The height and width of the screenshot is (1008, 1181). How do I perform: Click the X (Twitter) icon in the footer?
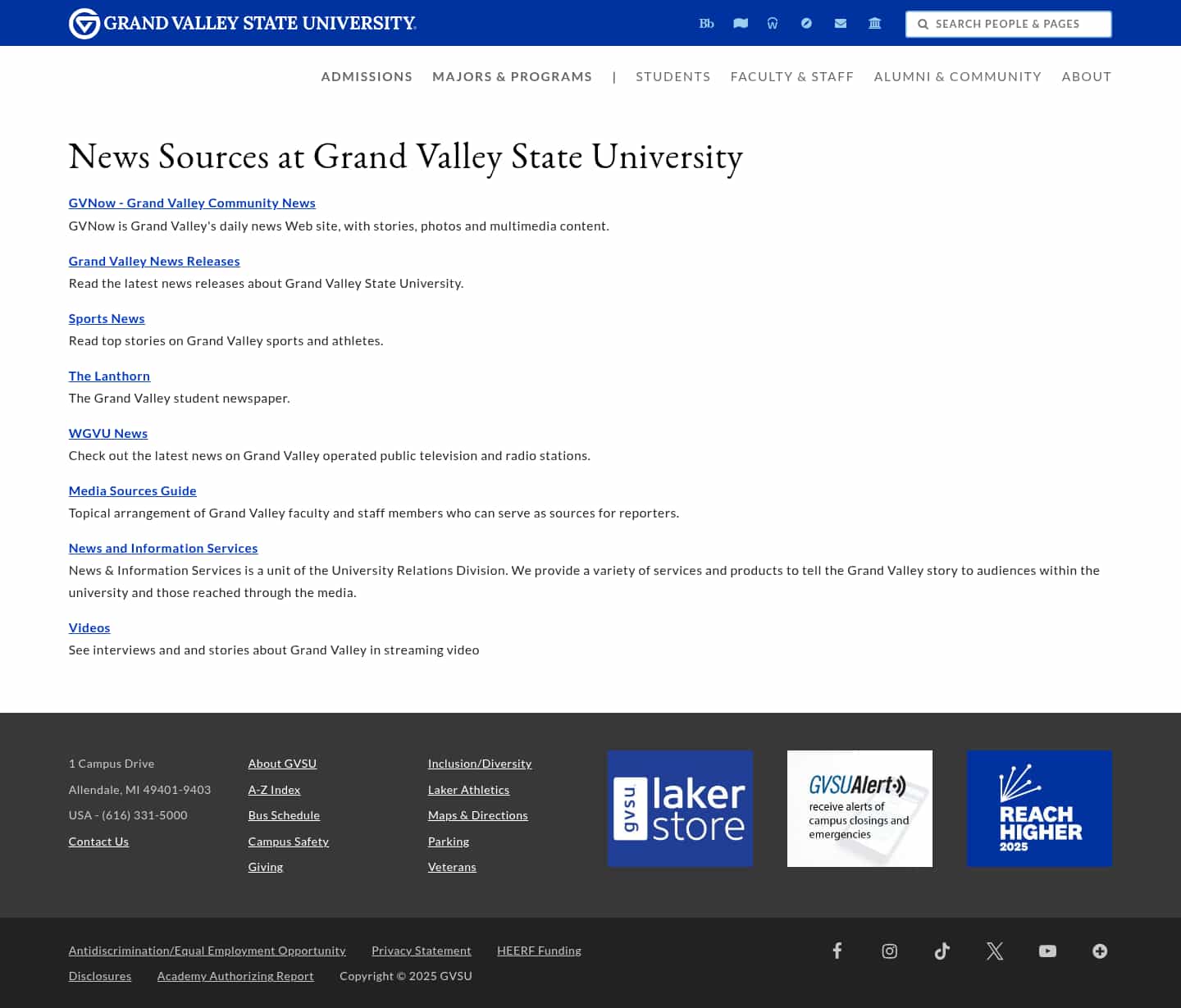[994, 951]
